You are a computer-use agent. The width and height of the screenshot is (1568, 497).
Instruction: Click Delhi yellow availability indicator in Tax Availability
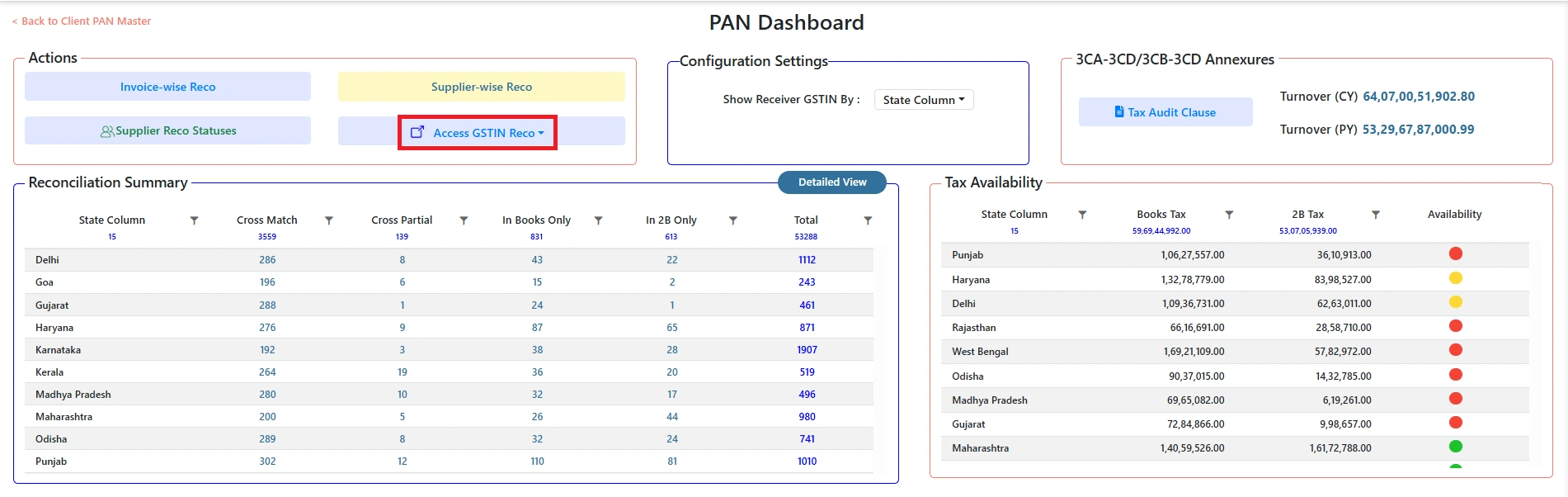tap(1456, 302)
